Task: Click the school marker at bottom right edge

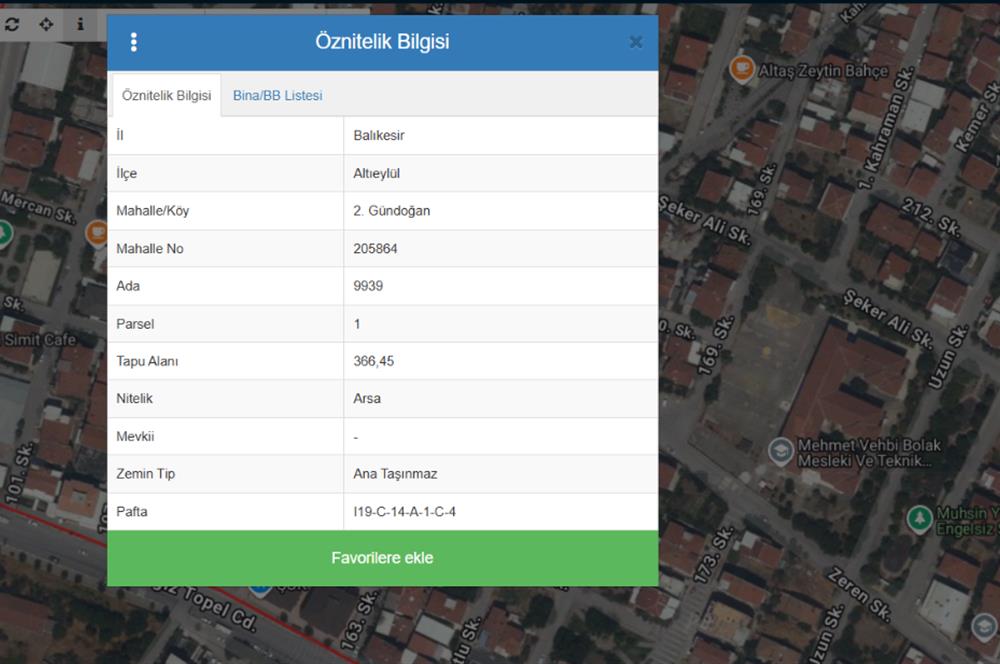Action: click(987, 627)
